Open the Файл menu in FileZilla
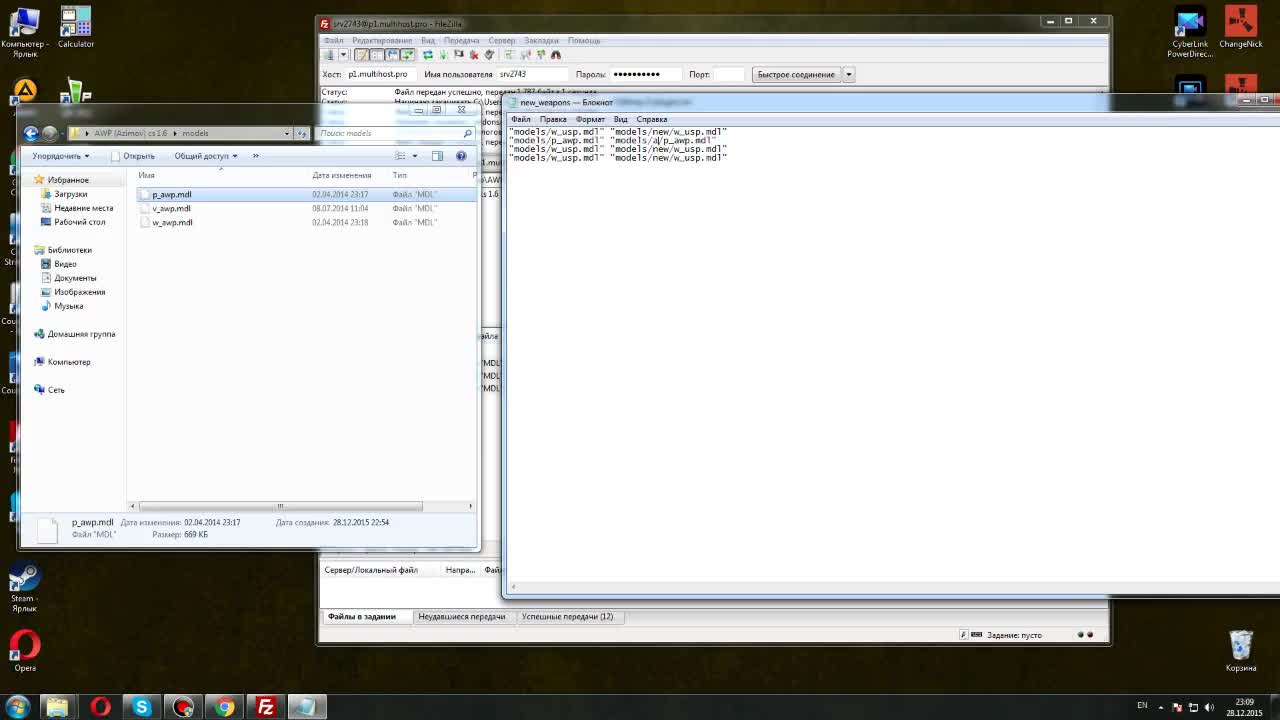The image size is (1280, 720). 334,41
